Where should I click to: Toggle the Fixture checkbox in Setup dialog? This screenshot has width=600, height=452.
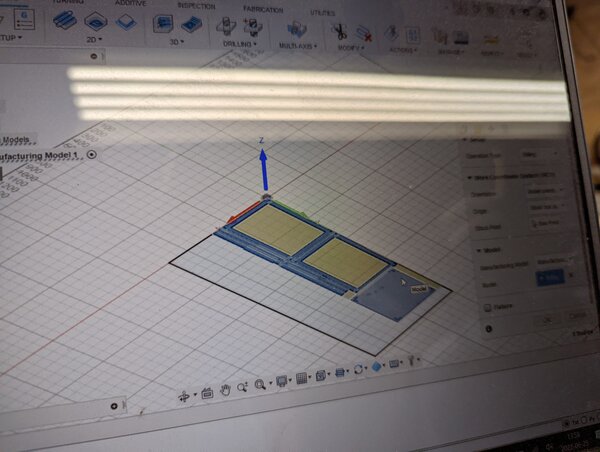click(x=487, y=308)
